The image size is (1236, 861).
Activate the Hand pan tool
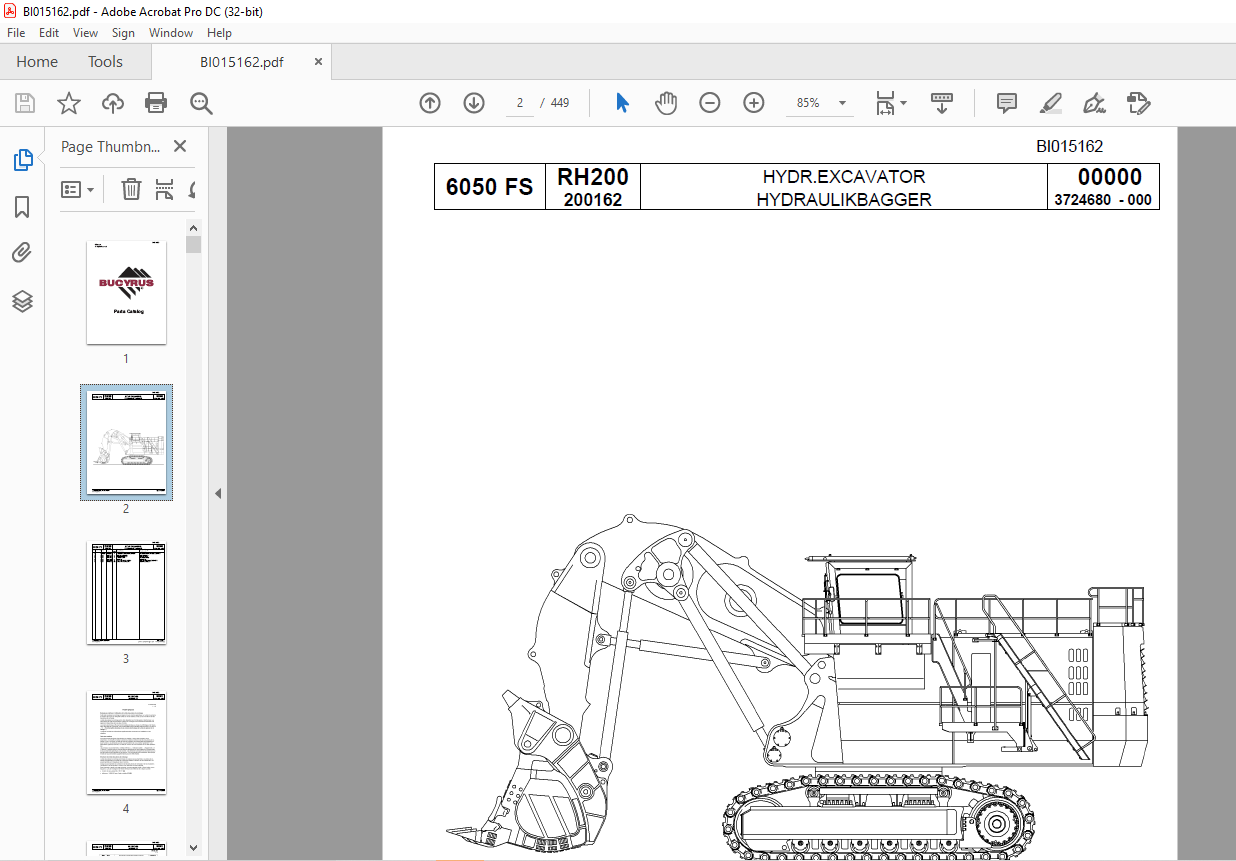666,103
